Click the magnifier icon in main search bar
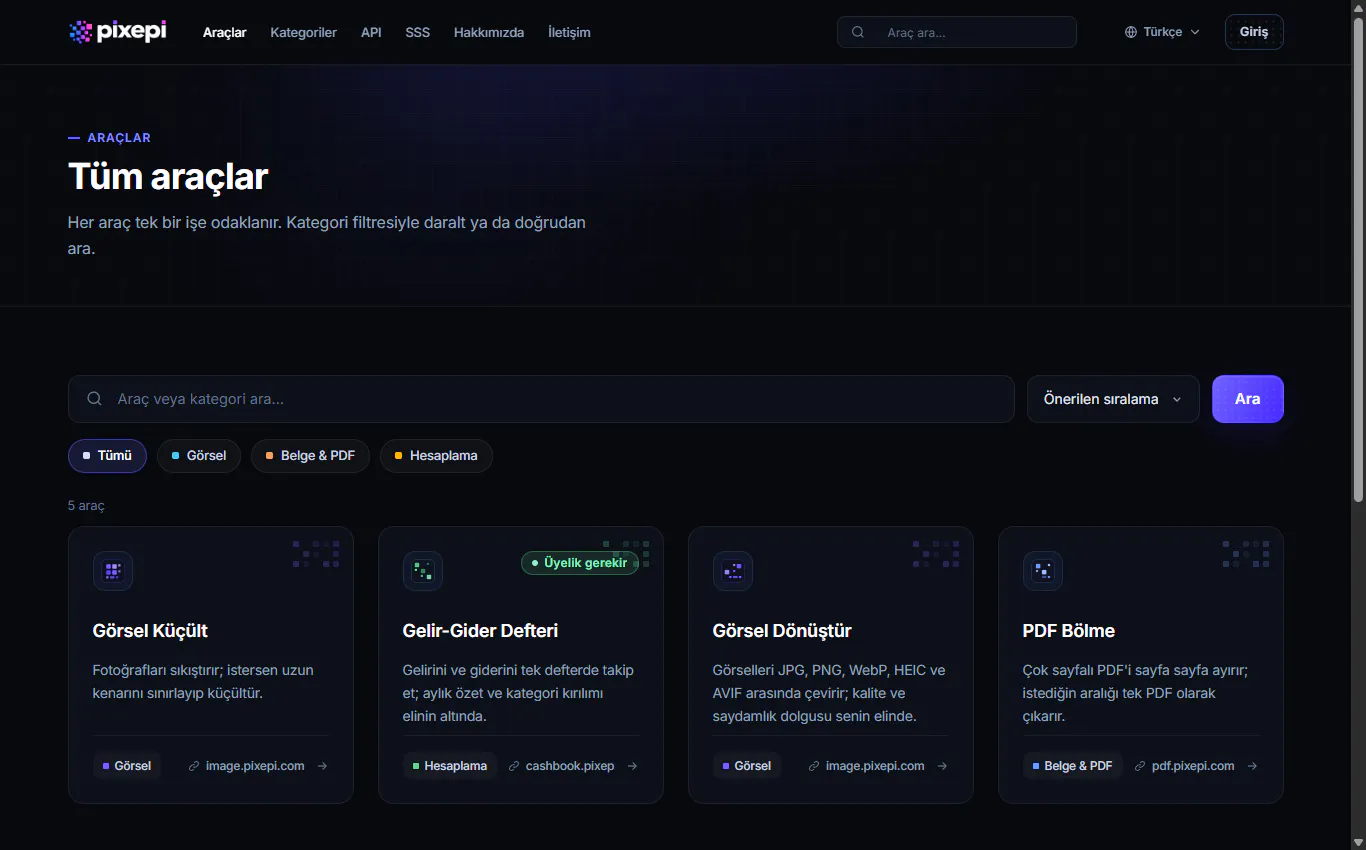This screenshot has width=1366, height=850. click(95, 399)
